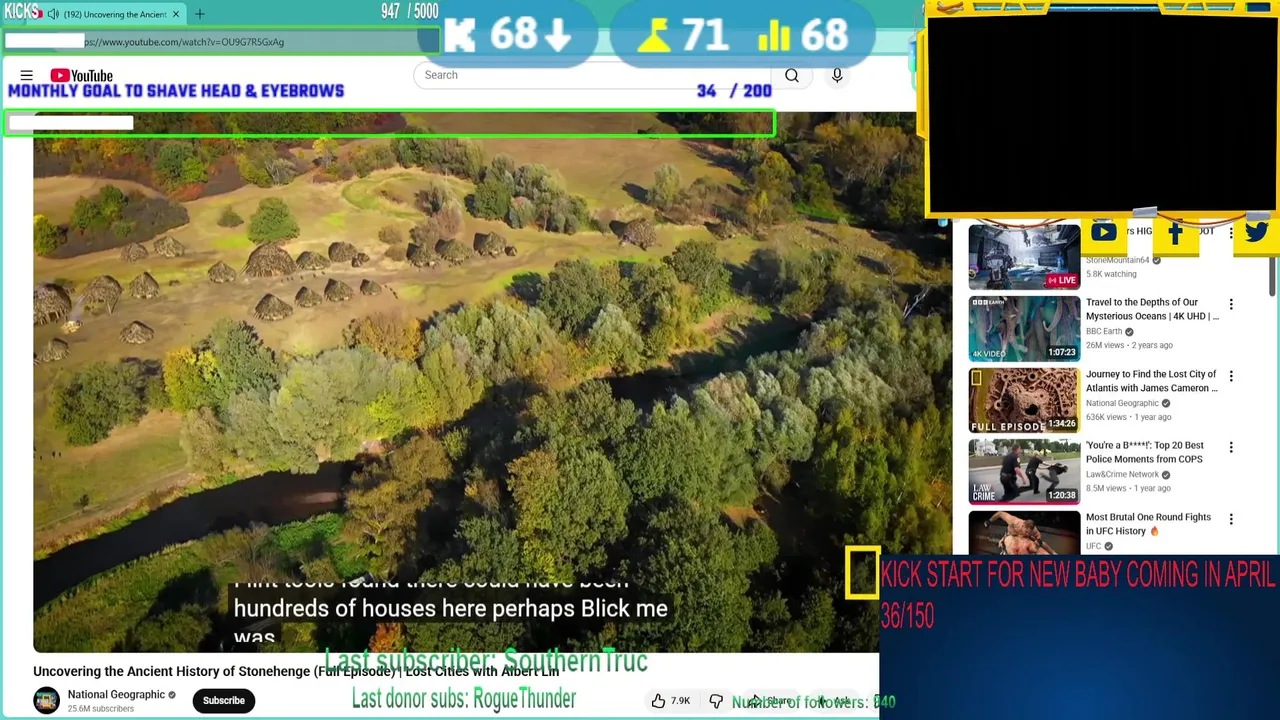Mute the tab via its speaker icon
The height and width of the screenshot is (720, 1280).
point(53,14)
